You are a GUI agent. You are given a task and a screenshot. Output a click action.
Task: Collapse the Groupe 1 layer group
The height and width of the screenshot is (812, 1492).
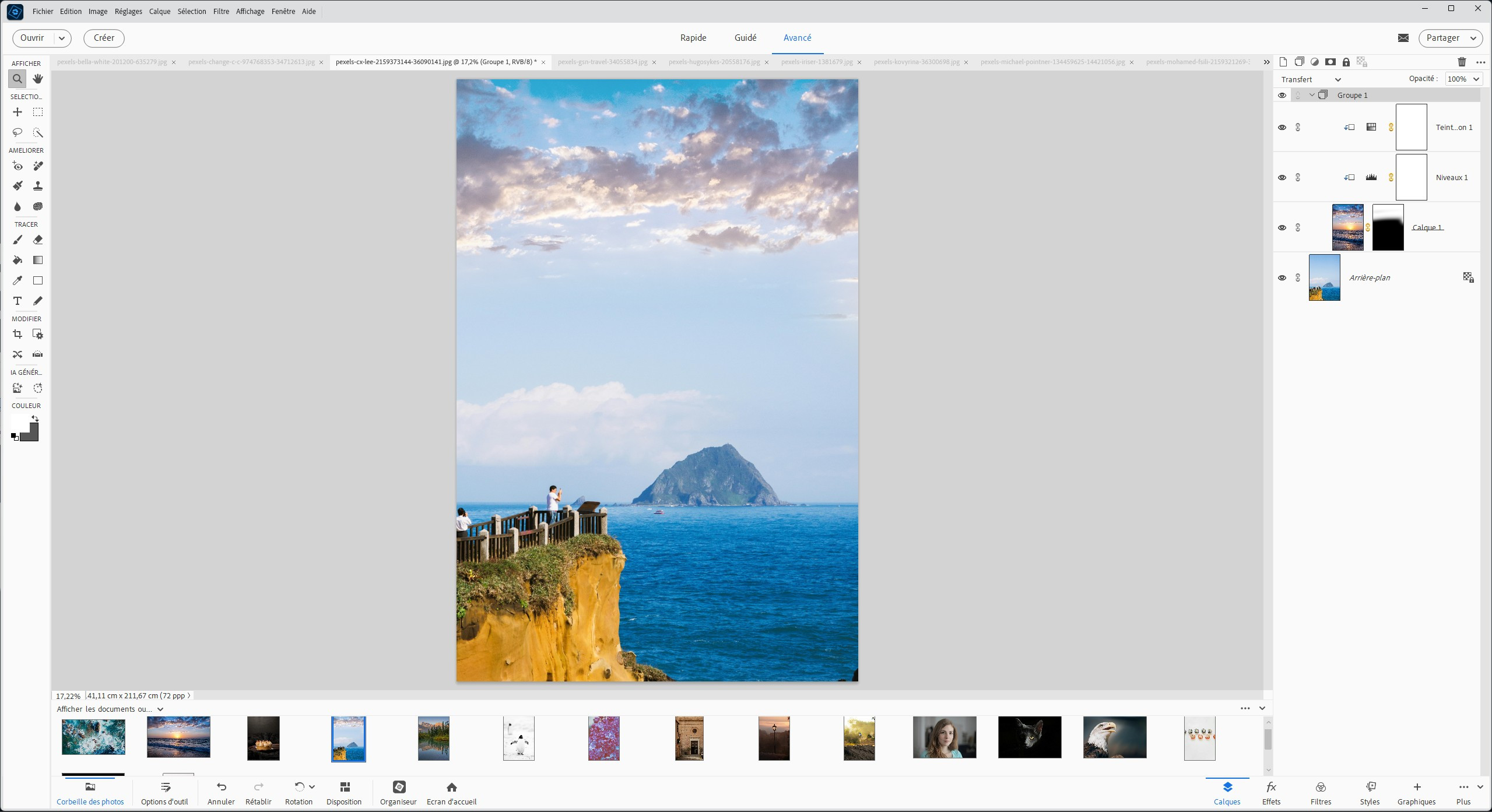[1312, 95]
